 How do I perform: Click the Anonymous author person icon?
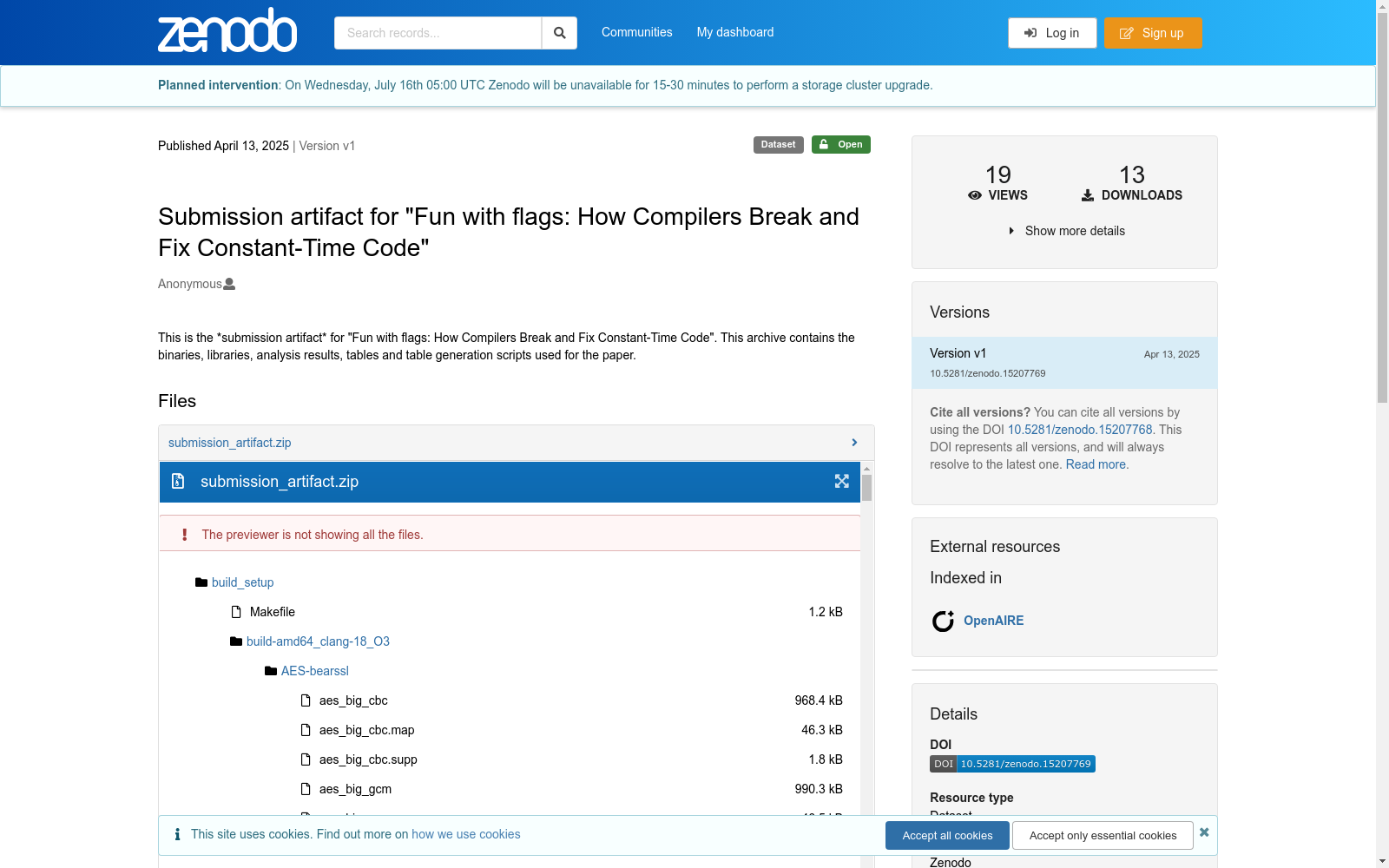pos(229,284)
